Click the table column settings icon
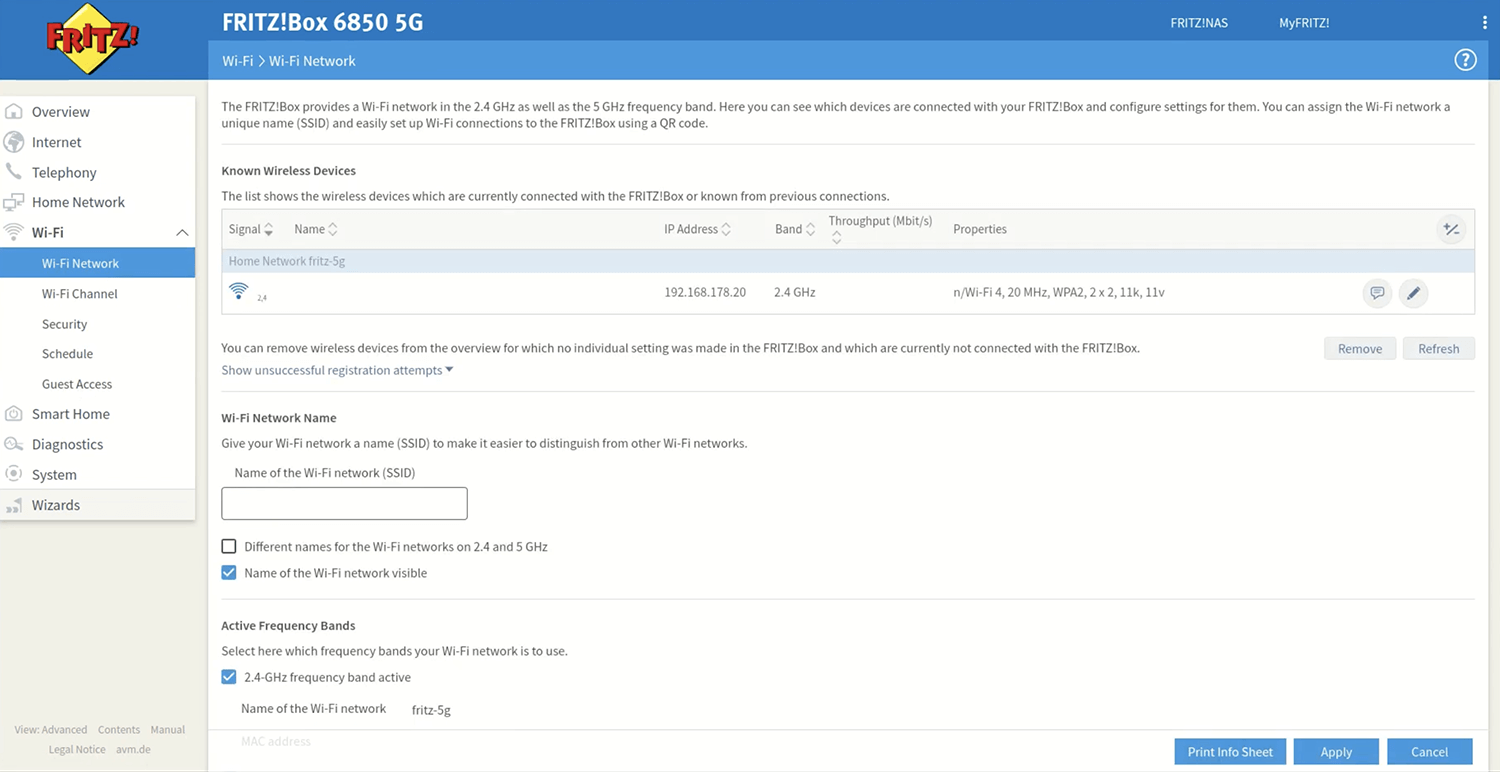The image size is (1500, 772). coord(1450,229)
